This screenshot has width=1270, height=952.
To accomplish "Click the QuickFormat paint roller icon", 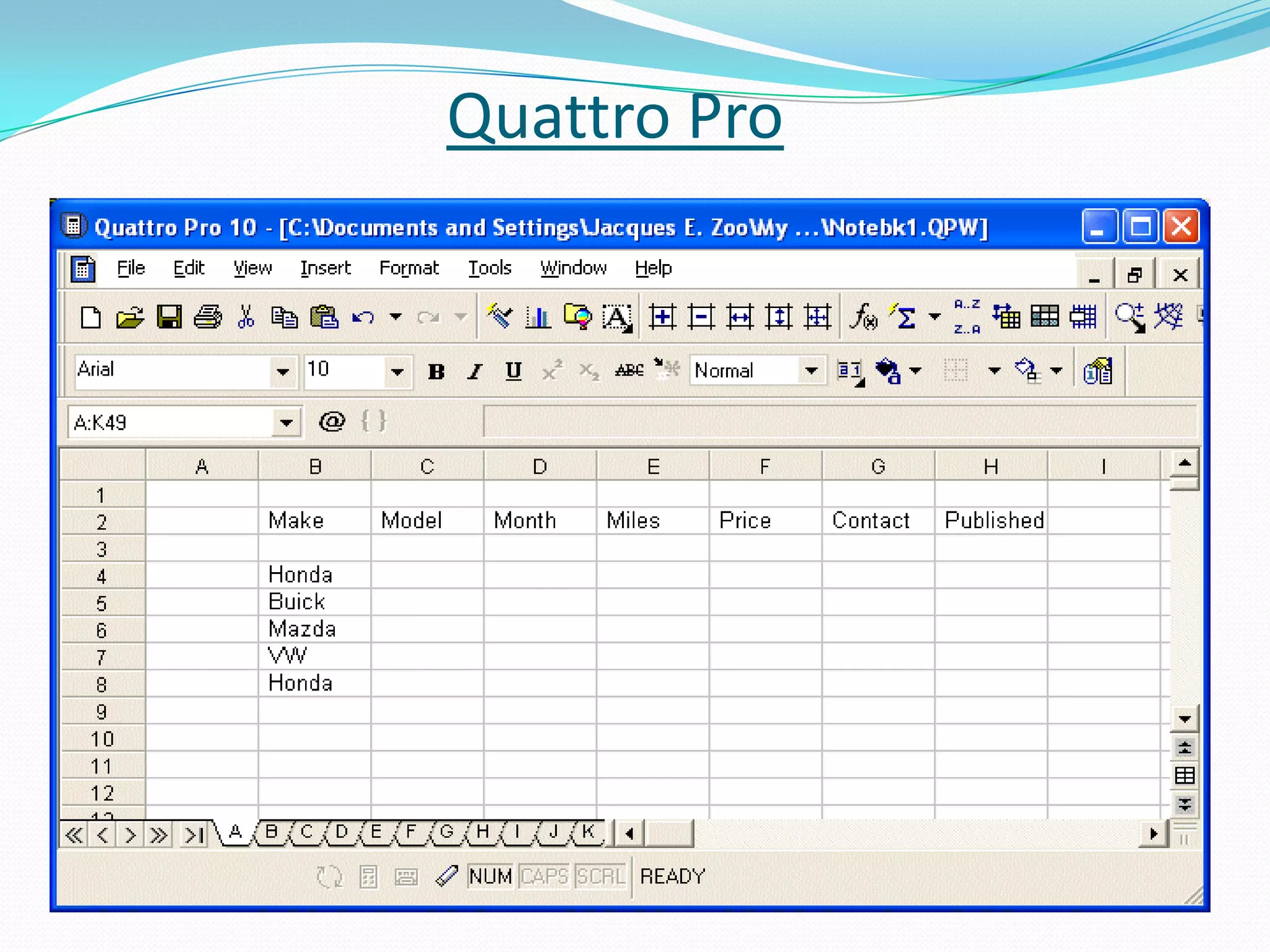I will (499, 317).
